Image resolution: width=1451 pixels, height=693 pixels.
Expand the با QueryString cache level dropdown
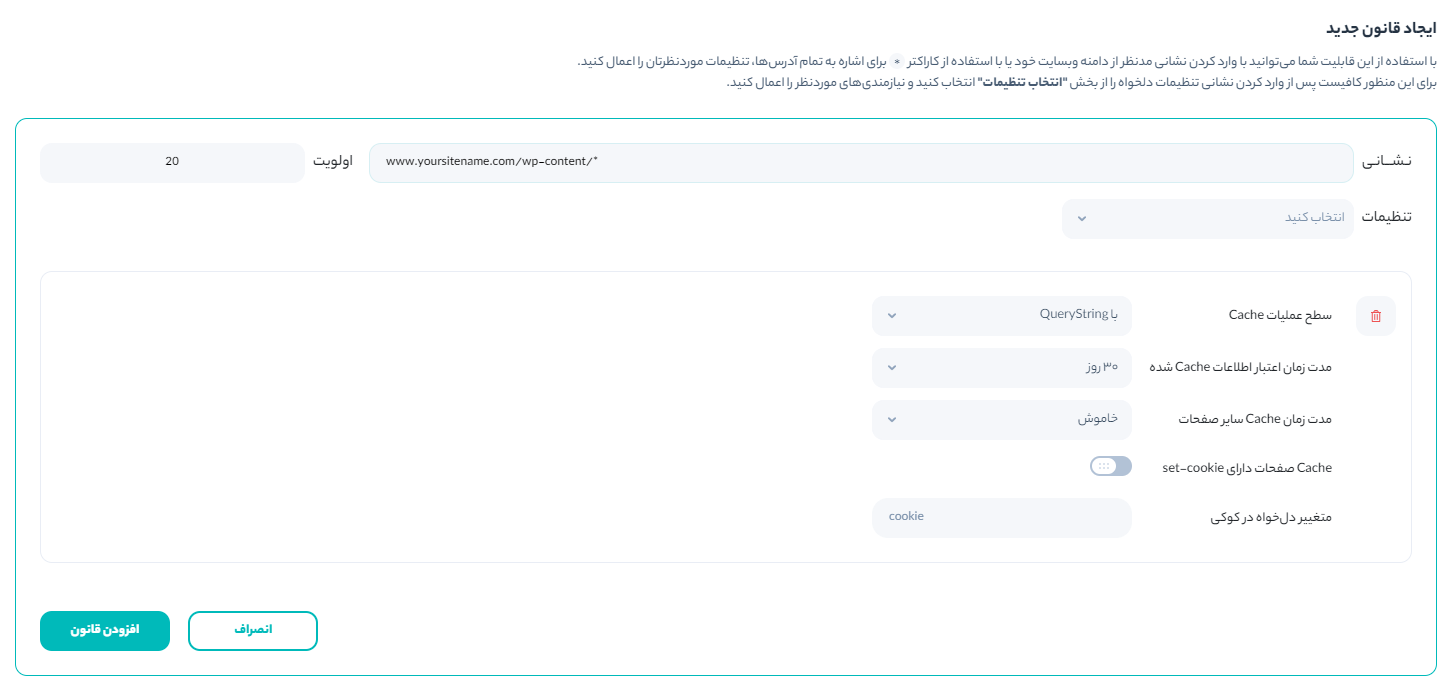click(x=1001, y=316)
